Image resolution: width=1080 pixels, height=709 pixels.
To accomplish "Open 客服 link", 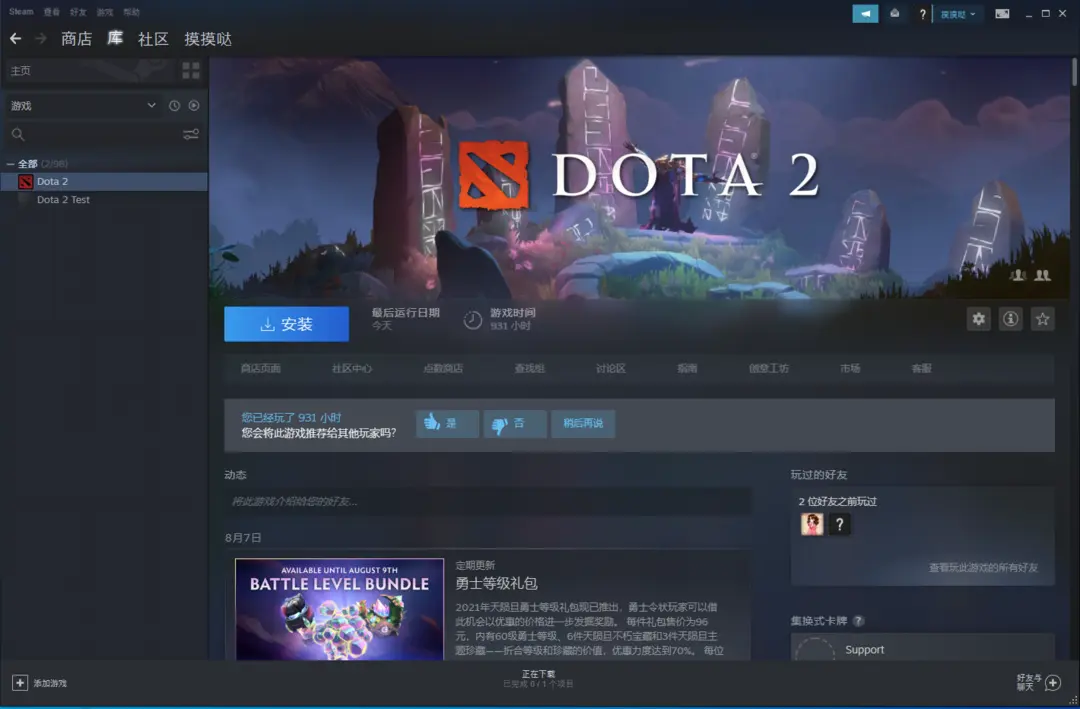I will pyautogui.click(x=922, y=369).
